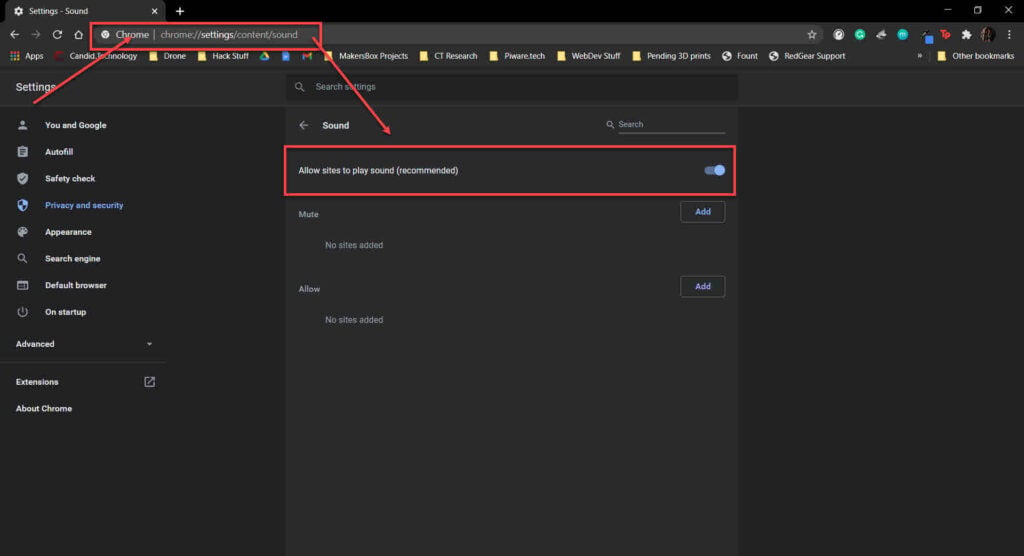This screenshot has height=556, width=1024.
Task: Open the Extensions puzzle piece icon
Action: point(967,35)
